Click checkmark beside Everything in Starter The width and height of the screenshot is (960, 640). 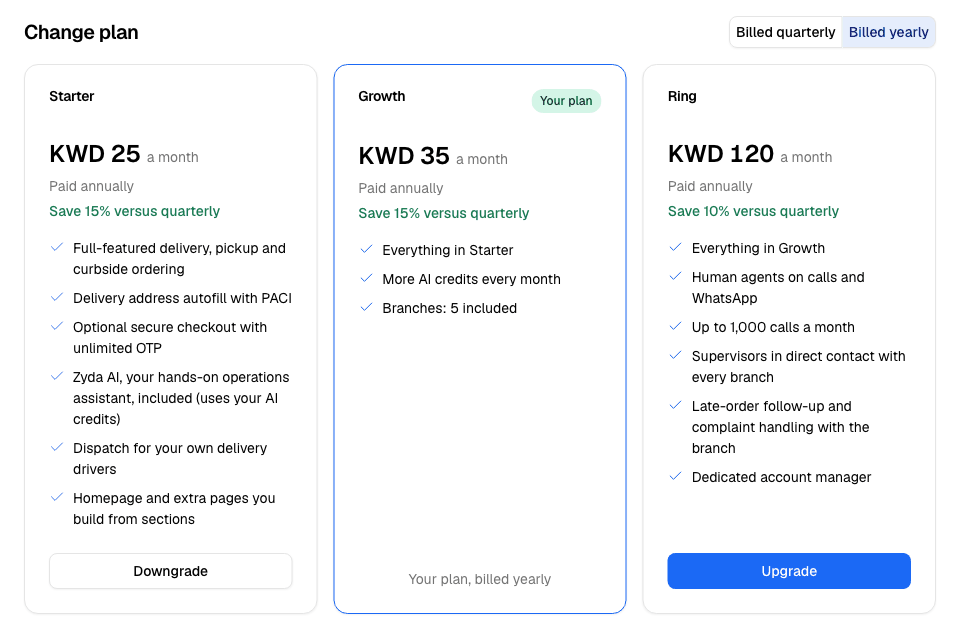tap(366, 249)
